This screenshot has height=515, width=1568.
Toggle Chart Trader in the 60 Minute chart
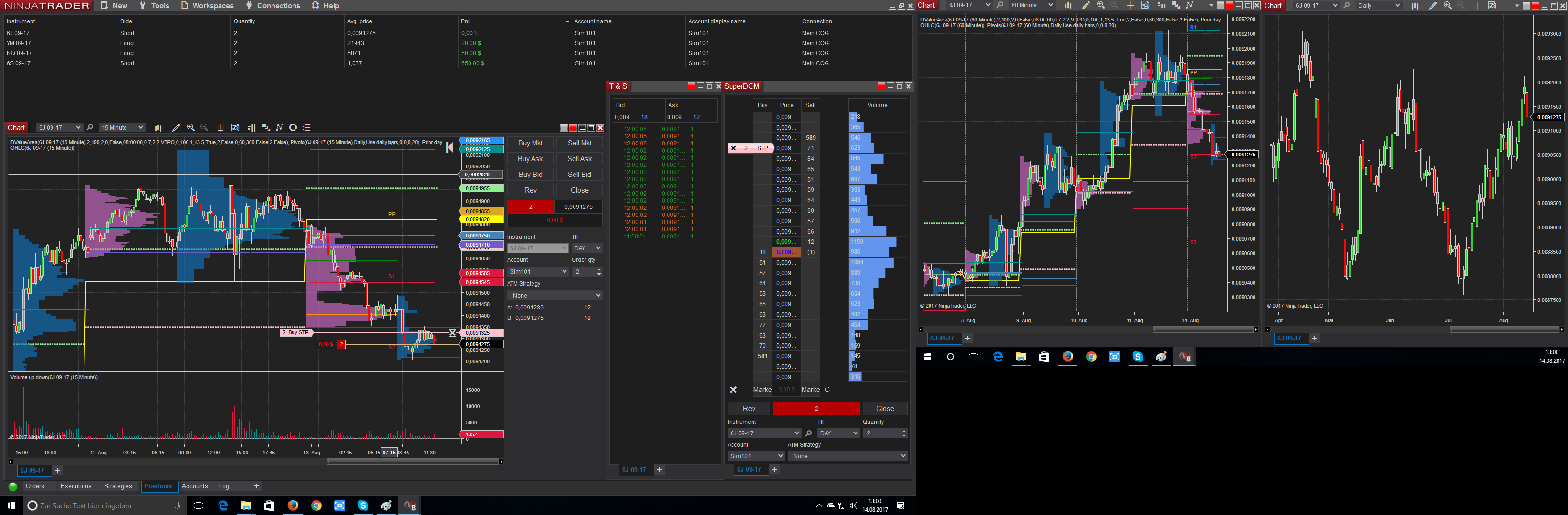click(1161, 5)
